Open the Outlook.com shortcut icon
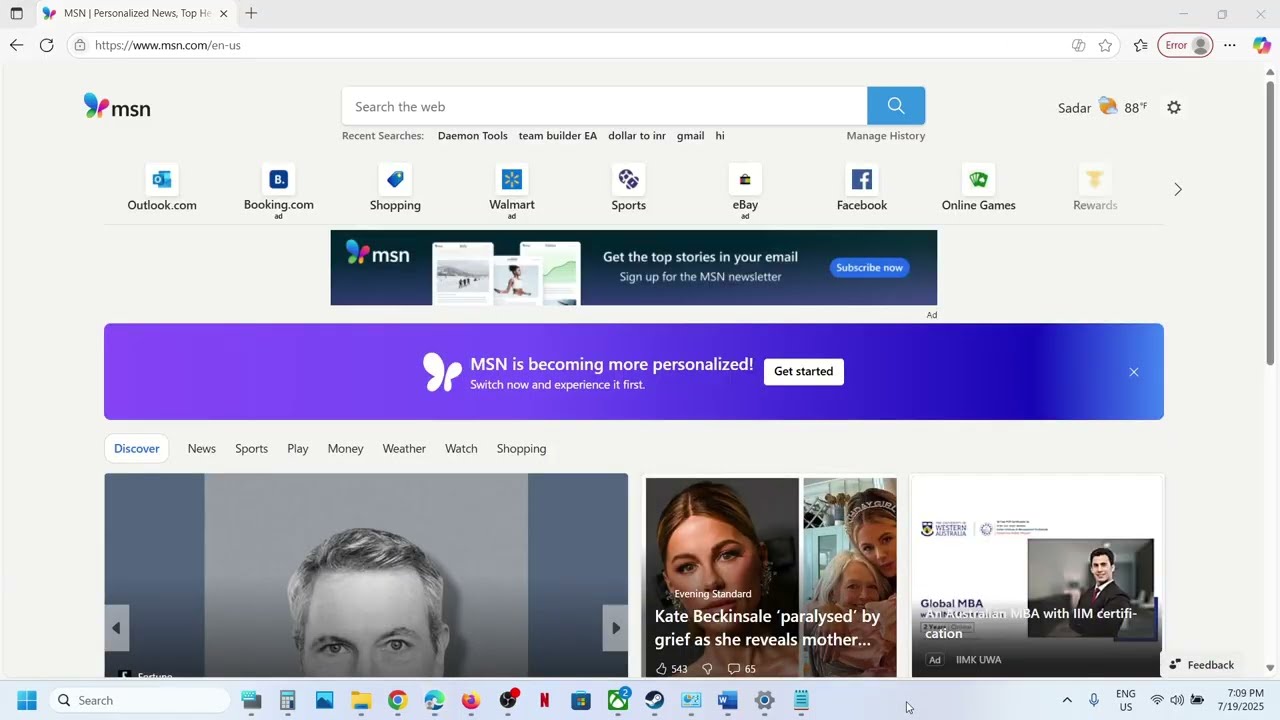Image resolution: width=1280 pixels, height=720 pixels. 162,179
